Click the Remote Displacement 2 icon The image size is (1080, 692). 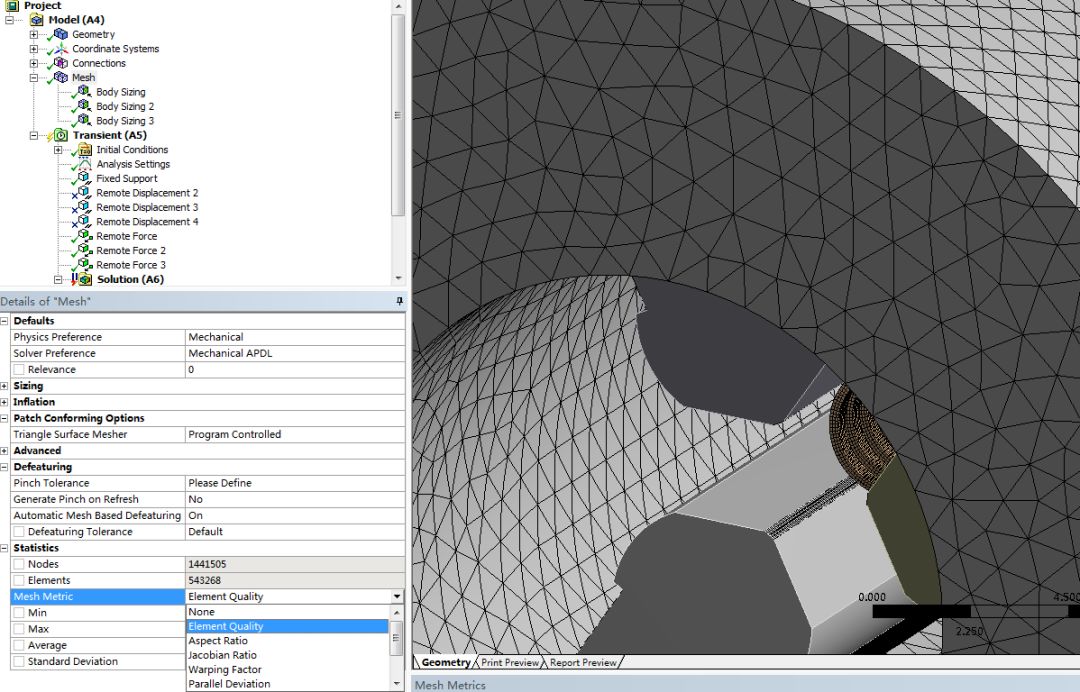pyautogui.click(x=84, y=193)
